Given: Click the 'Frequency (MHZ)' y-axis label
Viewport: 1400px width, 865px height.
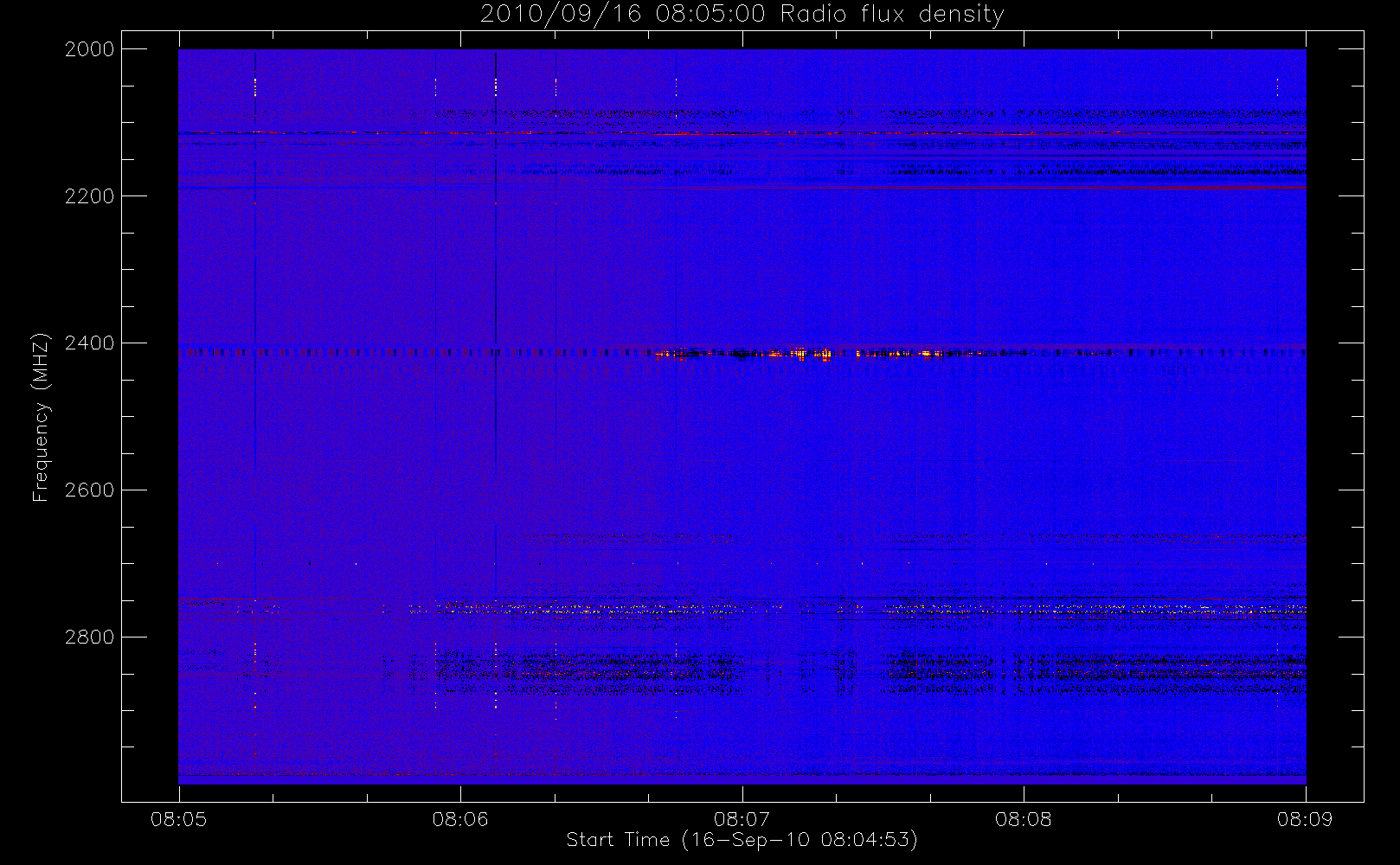Looking at the screenshot, I should (41, 417).
